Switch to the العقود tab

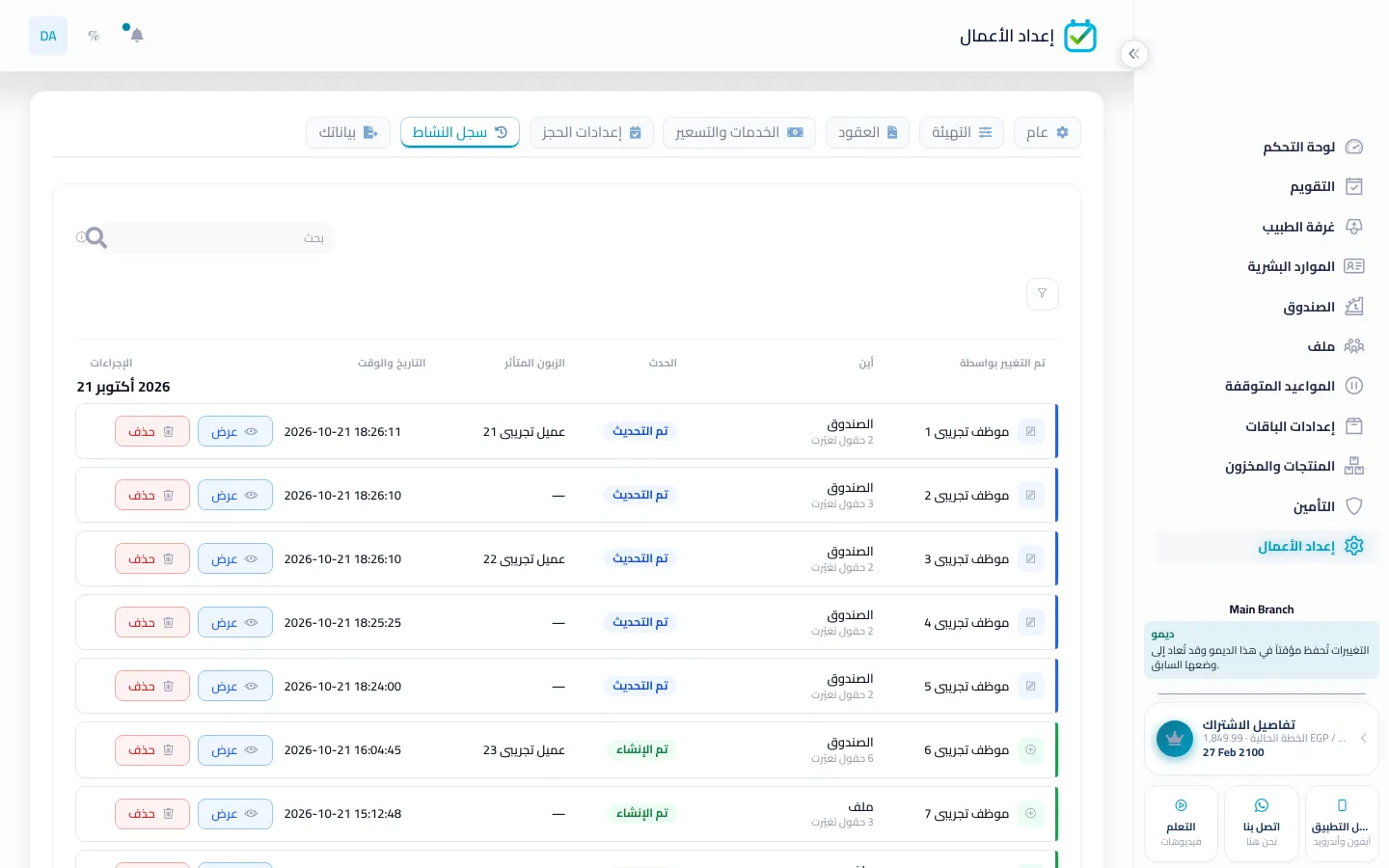(x=867, y=132)
